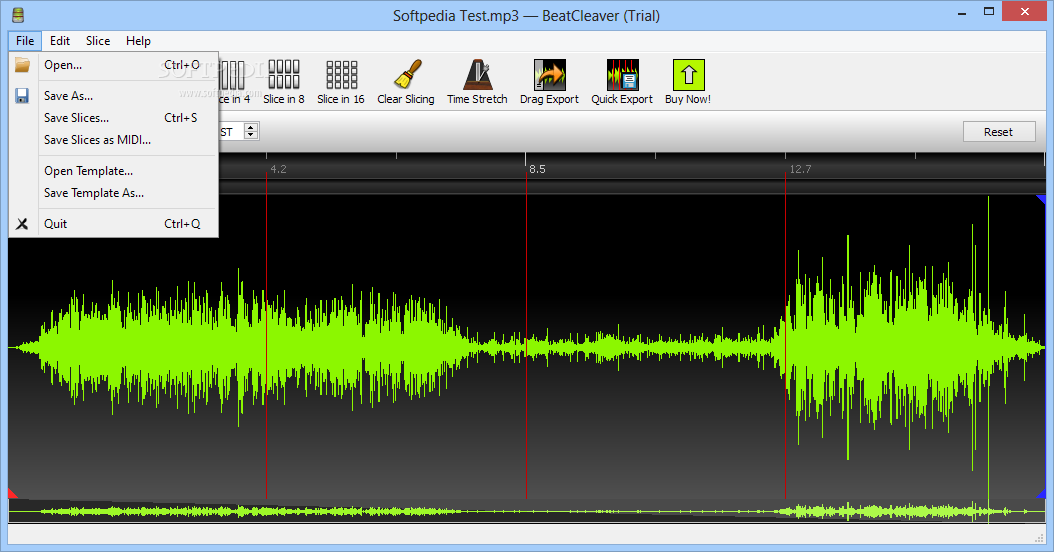The image size is (1054, 552).
Task: Click the Buy Now! green arrow icon
Action: [x=688, y=74]
